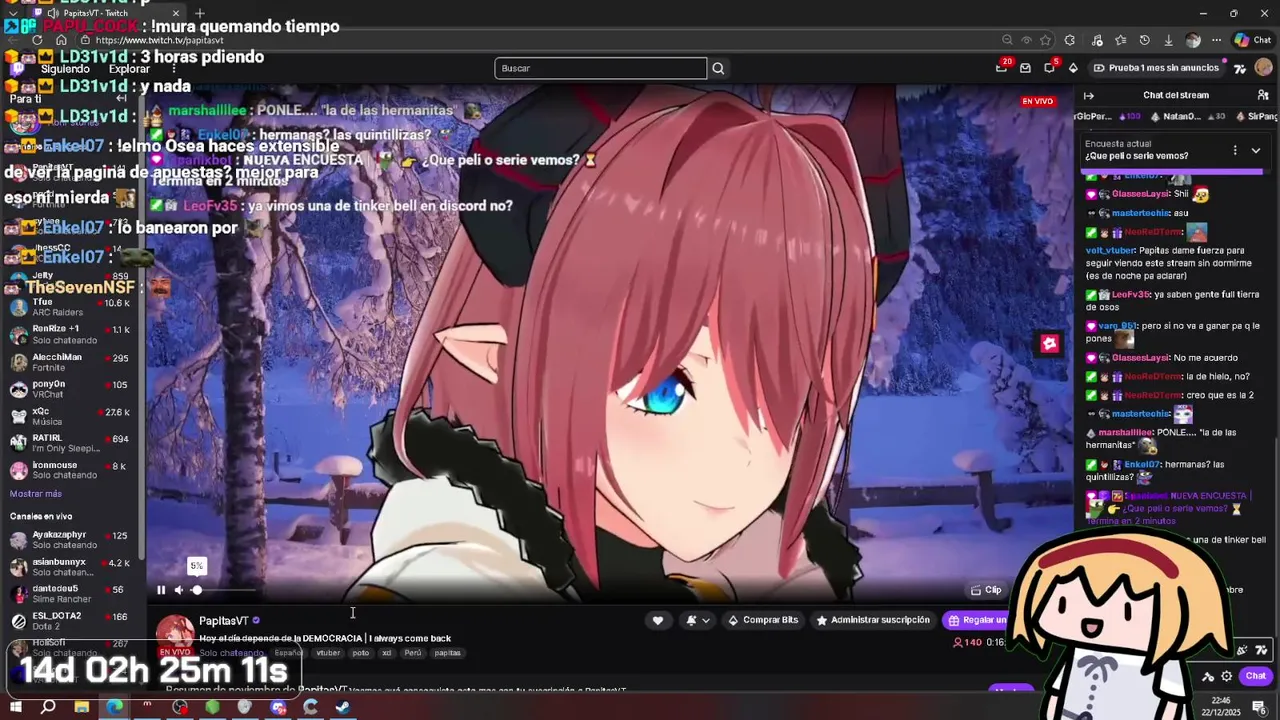Click the vtuber tag
The width and height of the screenshot is (1280, 720).
[x=328, y=653]
